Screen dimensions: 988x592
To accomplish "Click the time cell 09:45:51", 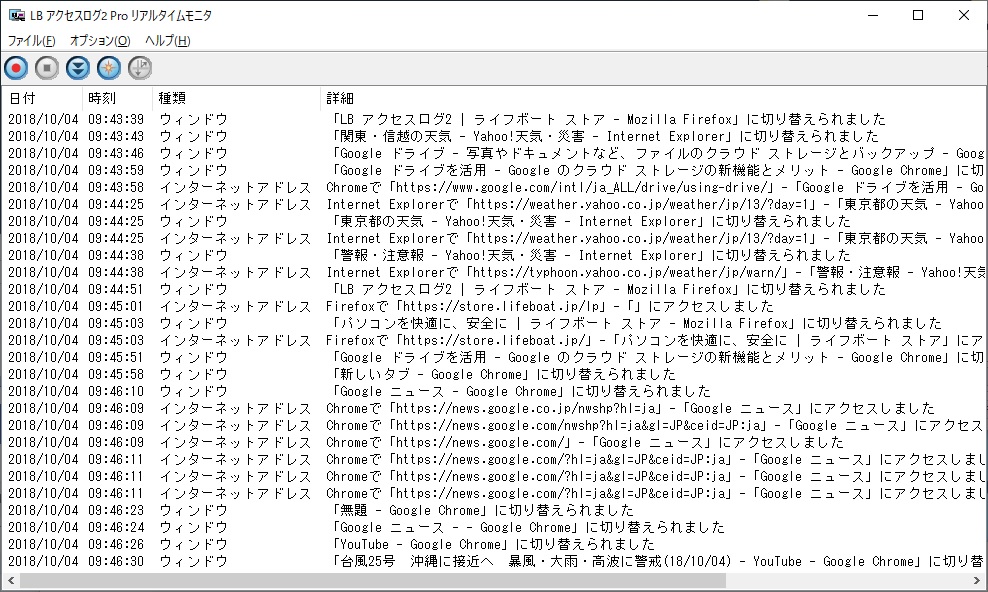I will (x=116, y=357).
